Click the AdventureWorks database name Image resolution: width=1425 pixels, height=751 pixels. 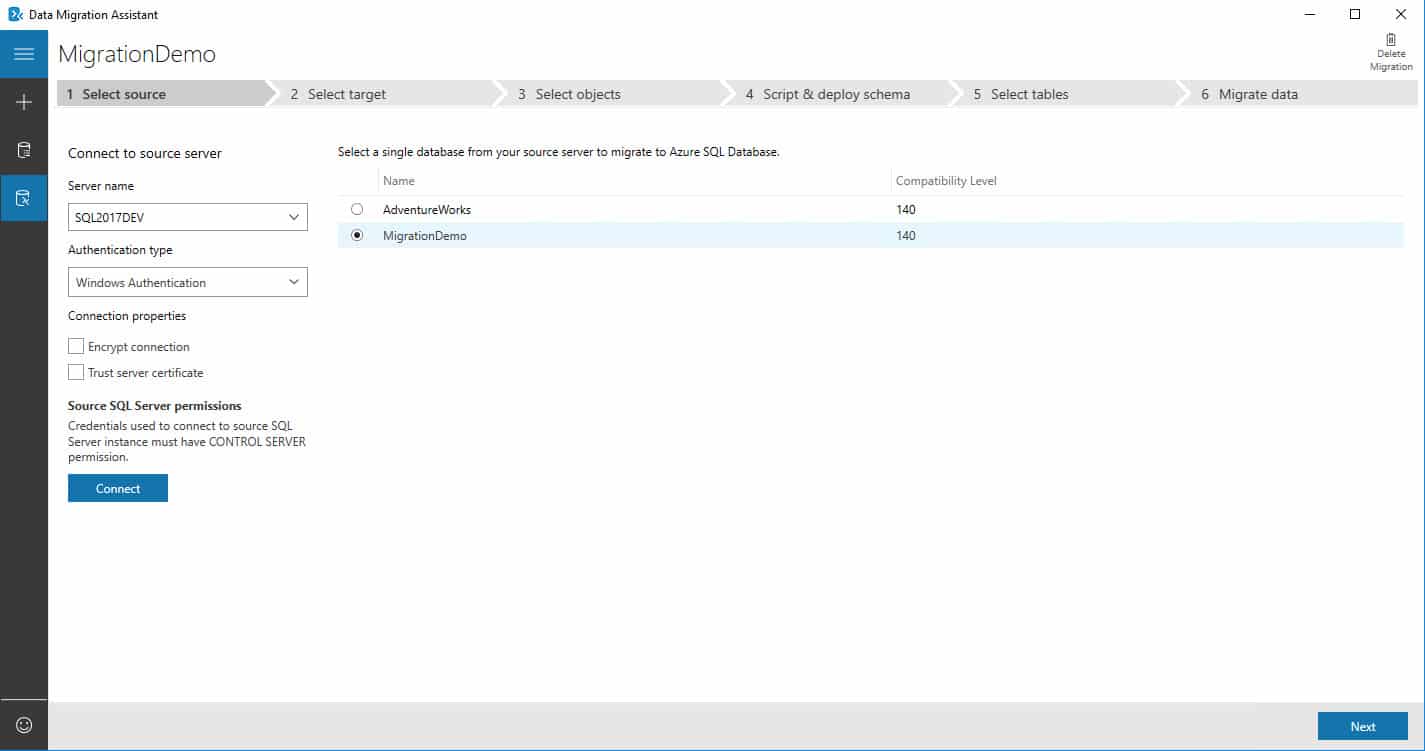pyautogui.click(x=427, y=210)
